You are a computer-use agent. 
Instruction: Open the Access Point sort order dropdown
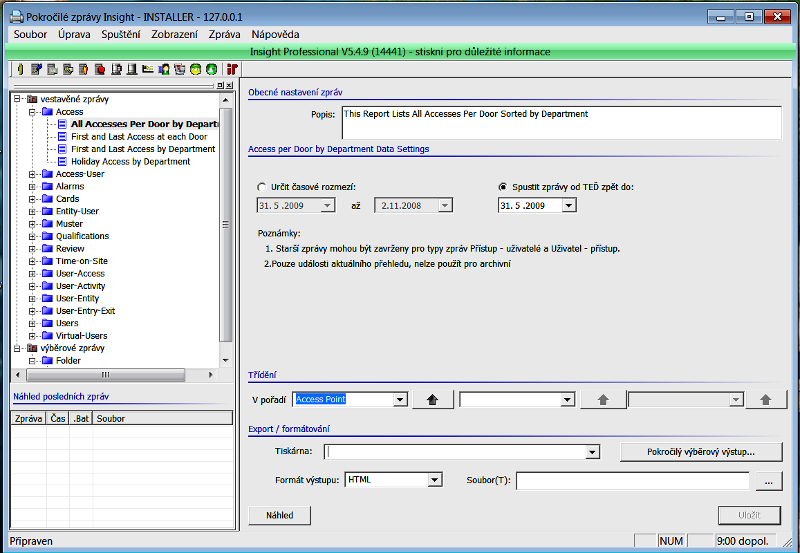coord(400,400)
